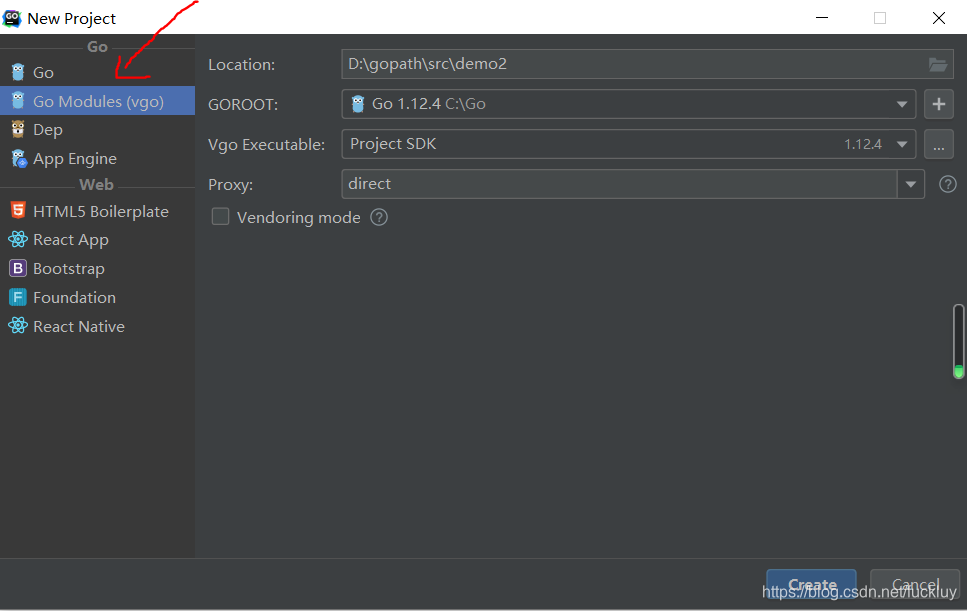Image resolution: width=967 pixels, height=611 pixels.
Task: Enable Vendoring mode
Action: click(x=220, y=217)
